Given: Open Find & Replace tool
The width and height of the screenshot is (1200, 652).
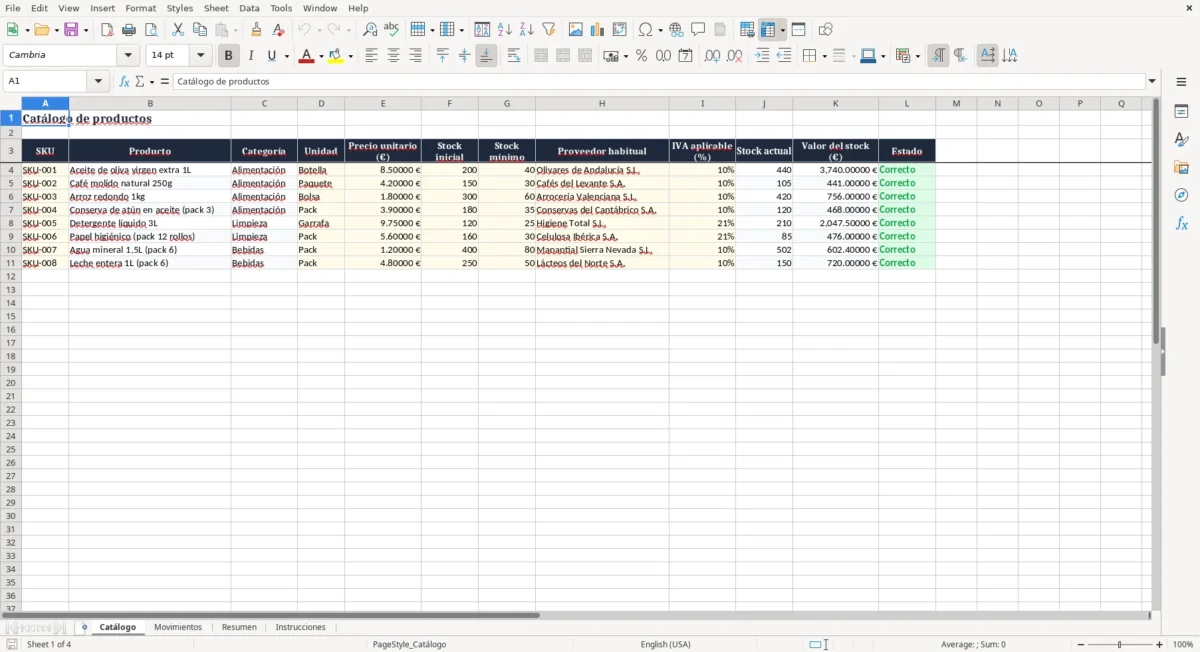Looking at the screenshot, I should (x=370, y=30).
